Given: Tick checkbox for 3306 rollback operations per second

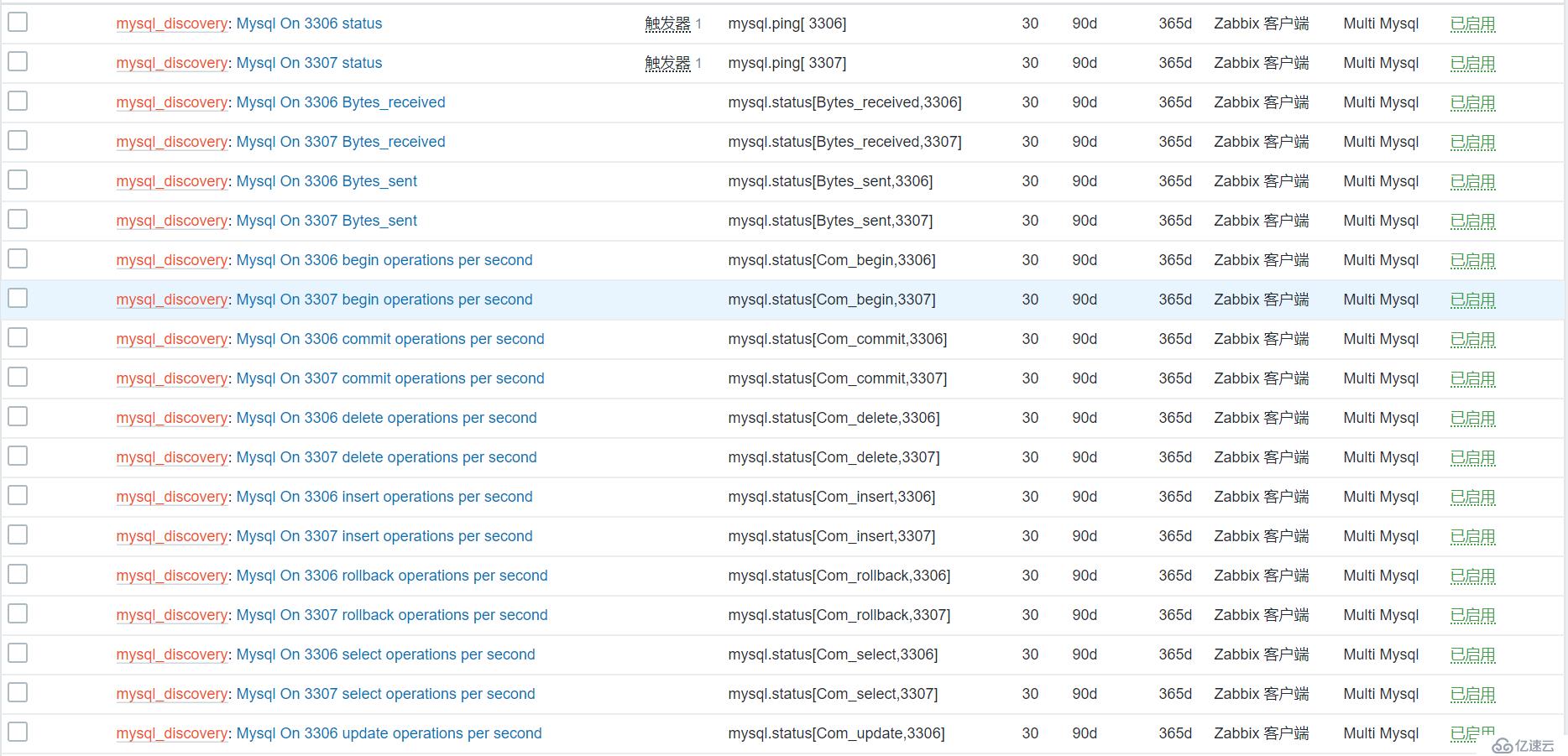Looking at the screenshot, I should 18,574.
